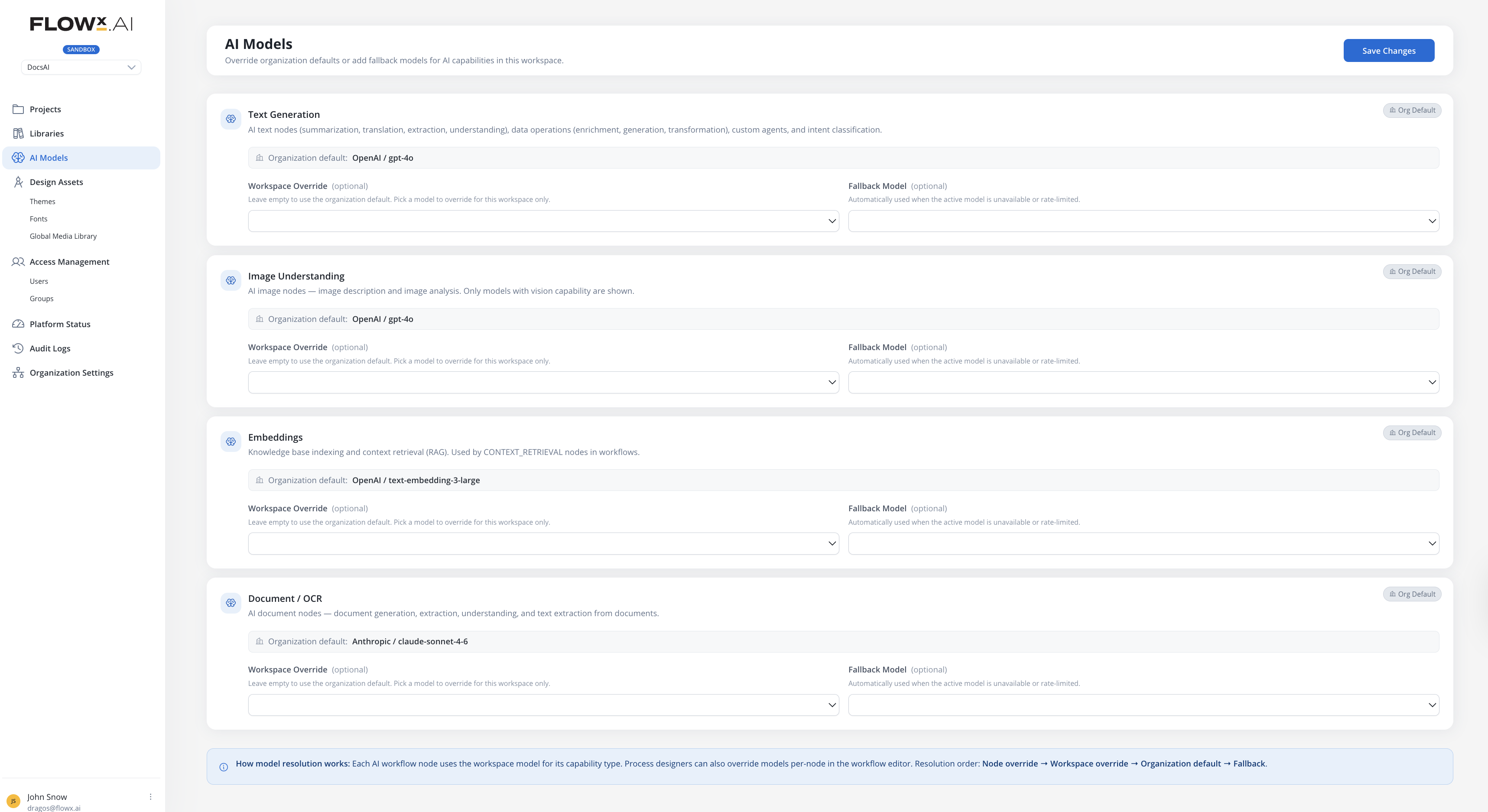Open the three-dot menu next to John Snow
The width and height of the screenshot is (1488, 812).
[x=151, y=796]
